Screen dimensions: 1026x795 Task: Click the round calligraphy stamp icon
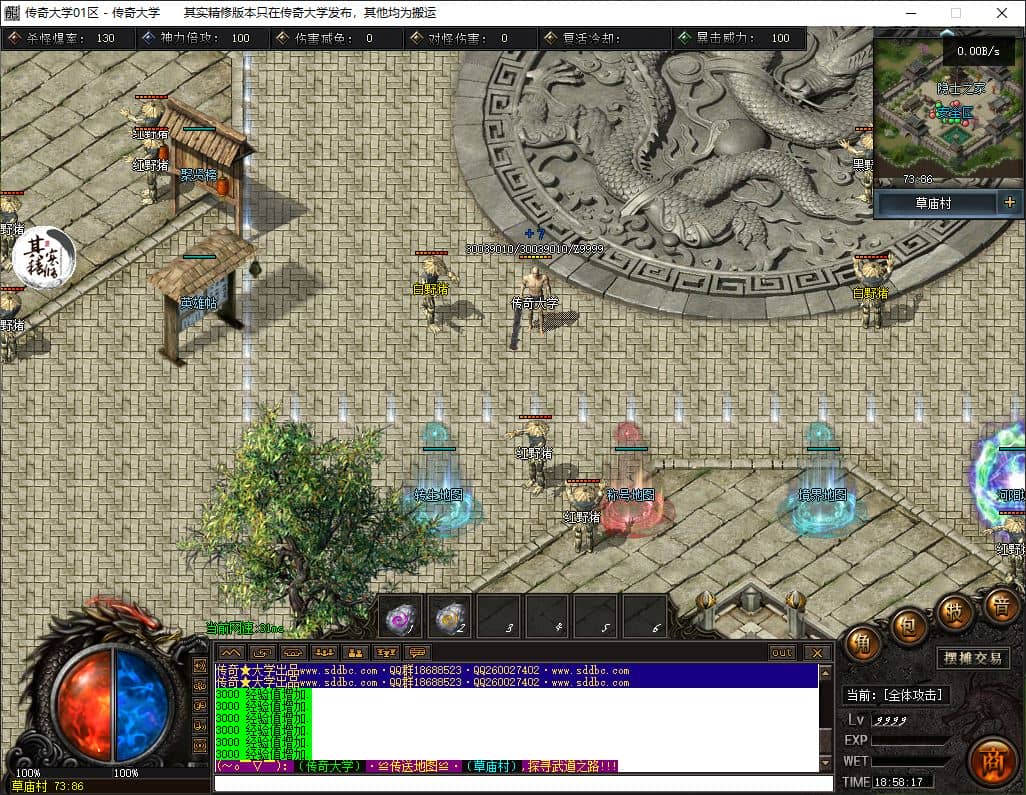[x=44, y=257]
